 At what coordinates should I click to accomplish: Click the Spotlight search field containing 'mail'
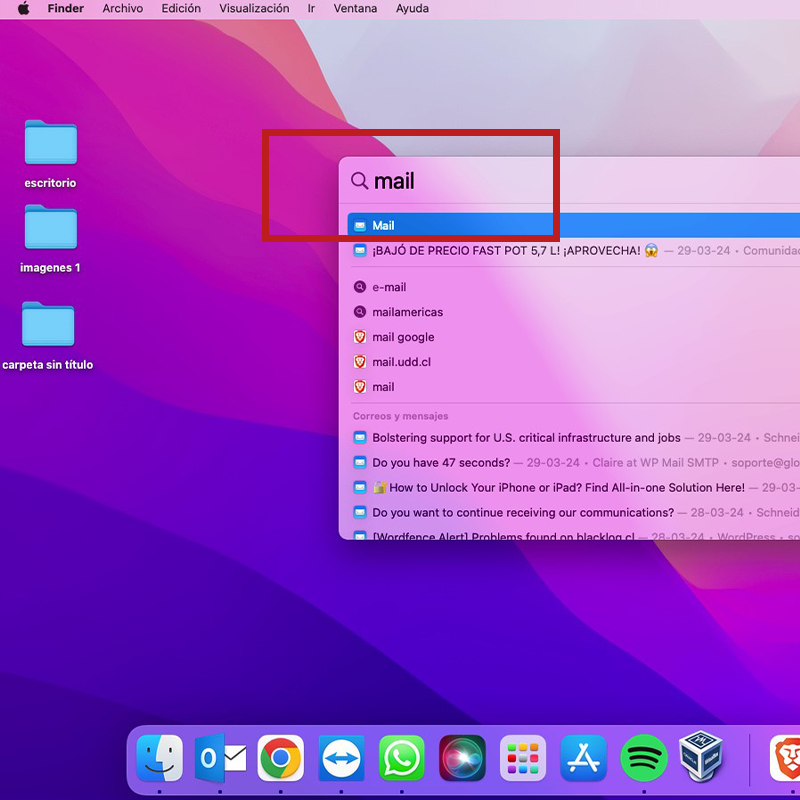[x=500, y=181]
